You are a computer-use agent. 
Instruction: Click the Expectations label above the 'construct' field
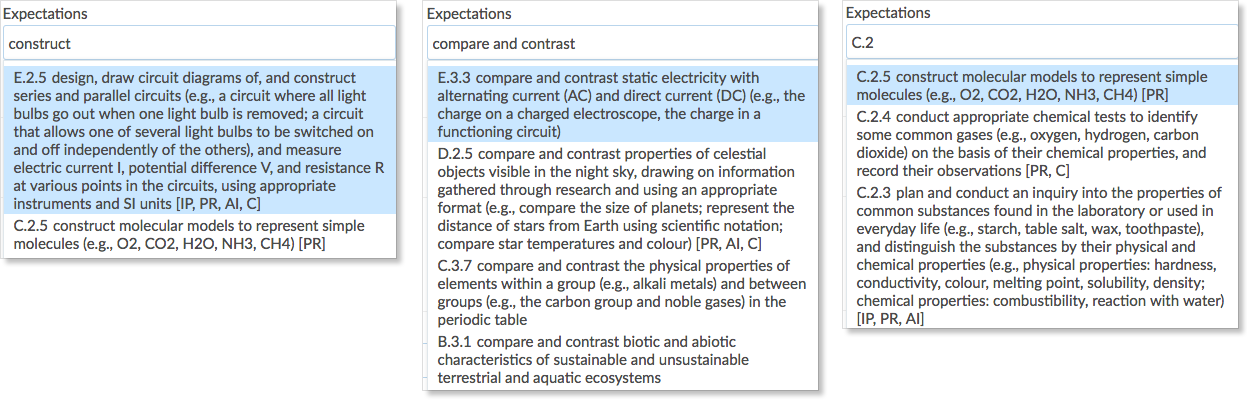[46, 14]
